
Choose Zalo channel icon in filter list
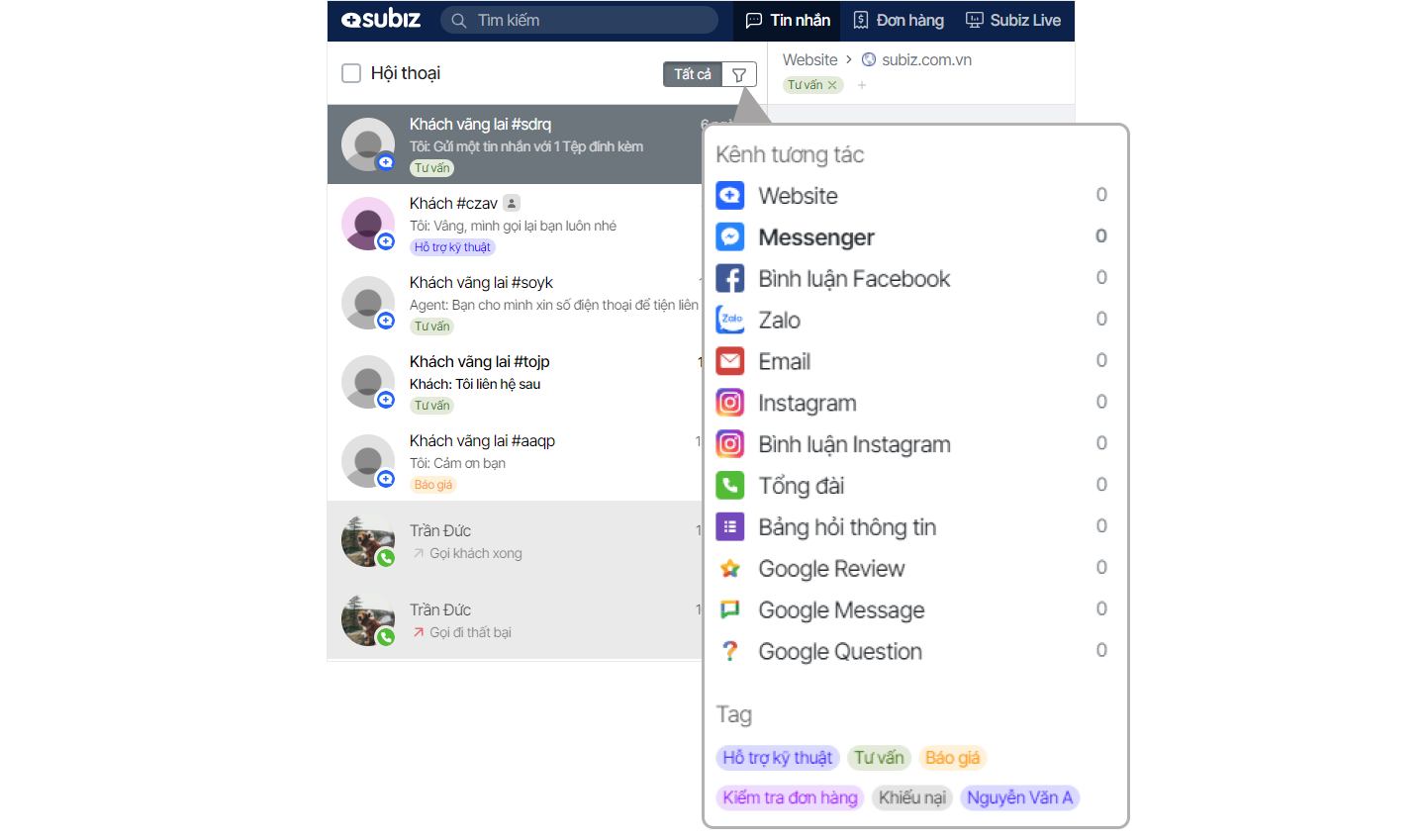pos(730,320)
